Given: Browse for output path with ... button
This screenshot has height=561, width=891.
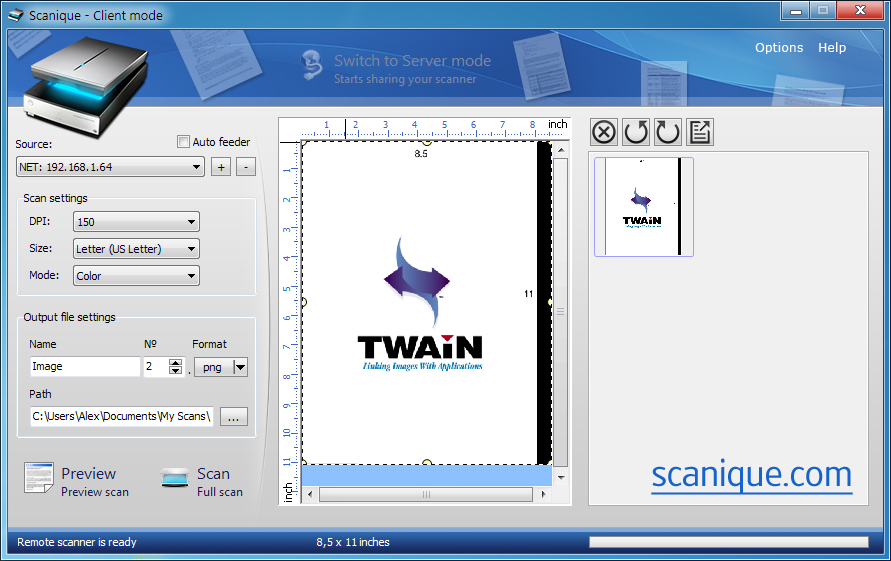Looking at the screenshot, I should pos(233,417).
